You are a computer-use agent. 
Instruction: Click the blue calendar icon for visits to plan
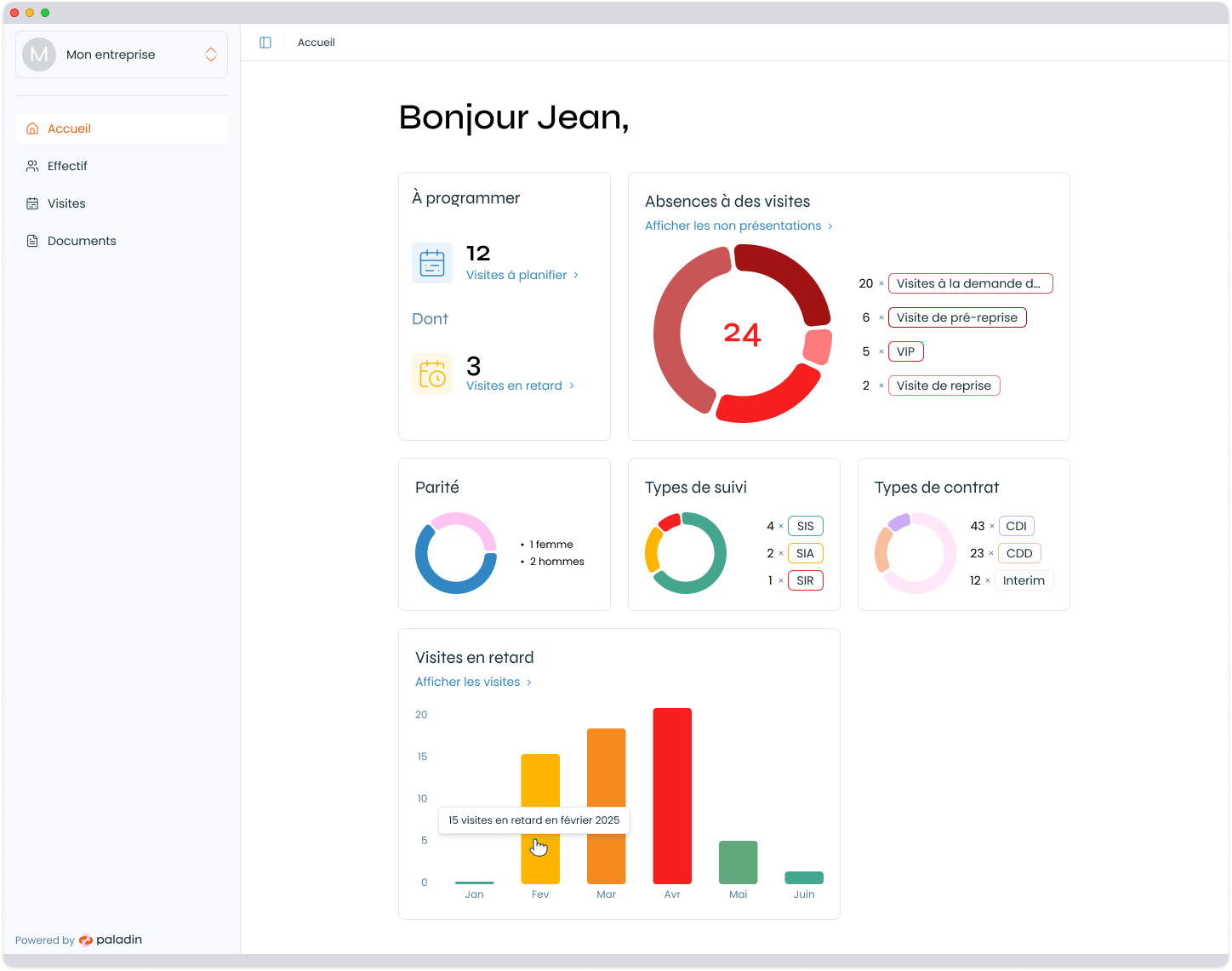432,263
